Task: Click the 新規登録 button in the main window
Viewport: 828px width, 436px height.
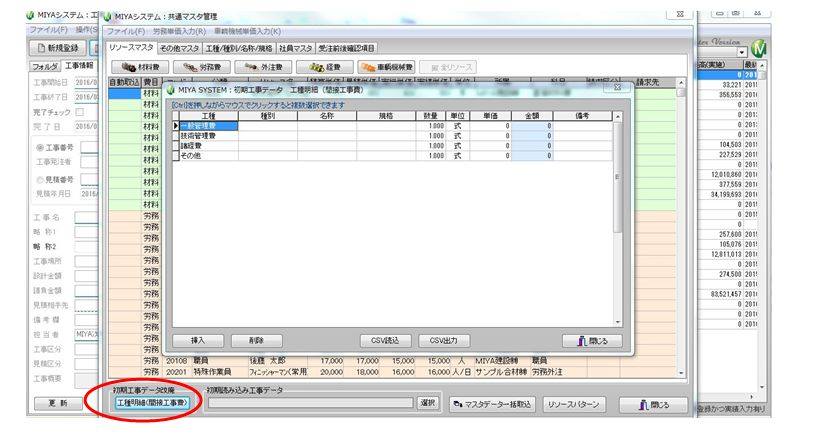Action: (x=58, y=48)
